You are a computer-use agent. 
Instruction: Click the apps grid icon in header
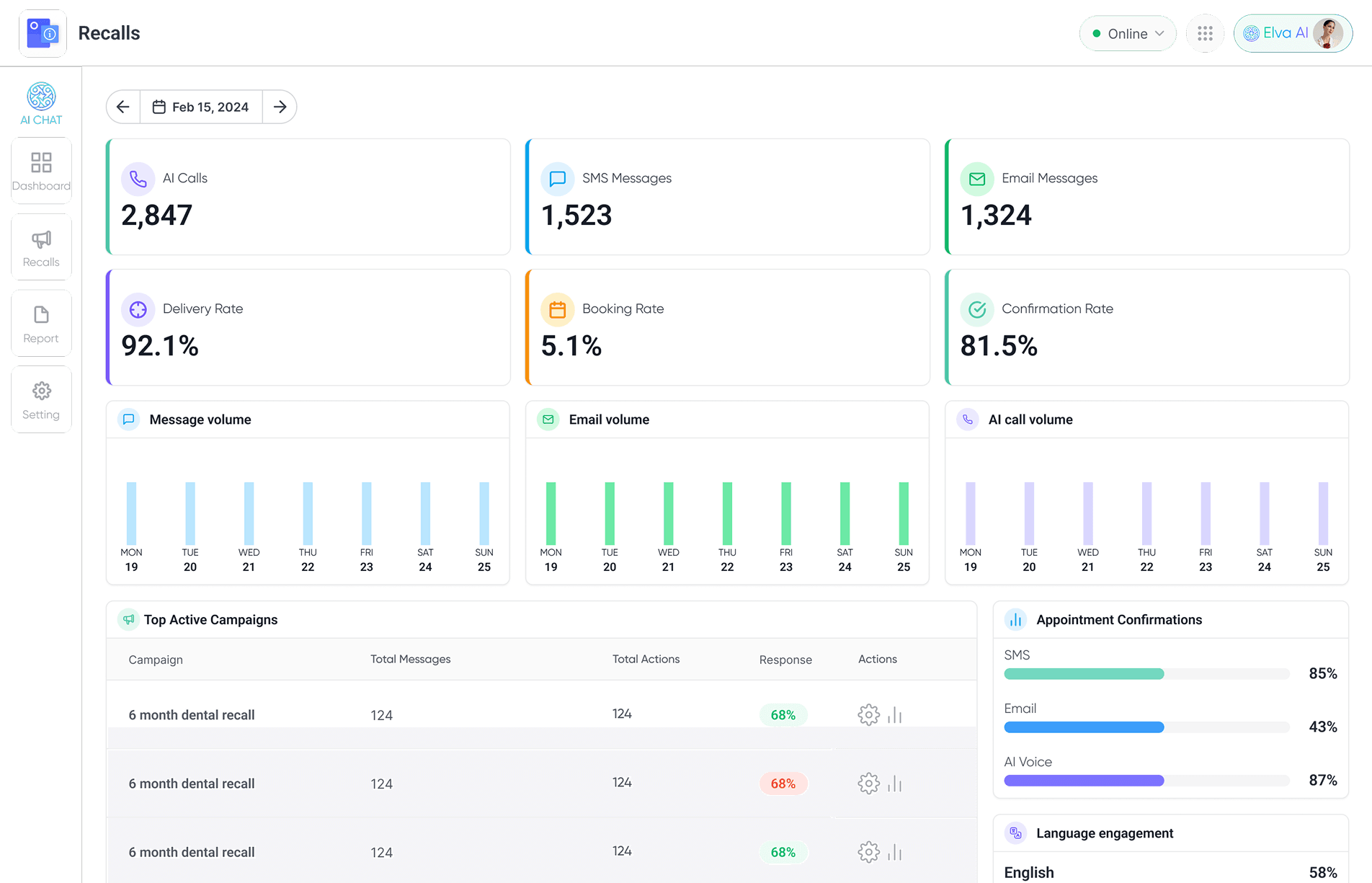tap(1205, 34)
